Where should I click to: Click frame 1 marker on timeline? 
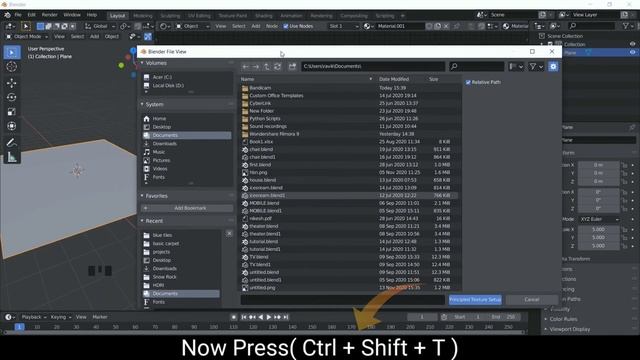pos(19,327)
